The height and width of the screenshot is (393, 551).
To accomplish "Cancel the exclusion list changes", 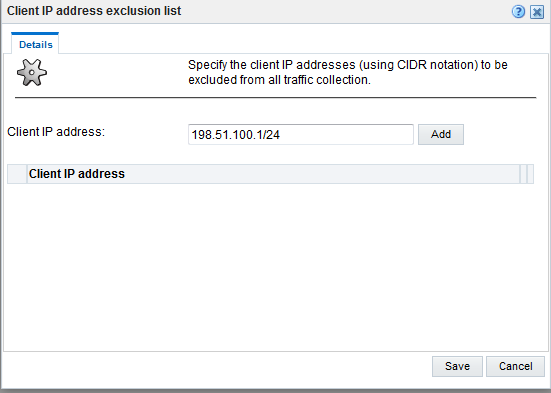I will 516,366.
